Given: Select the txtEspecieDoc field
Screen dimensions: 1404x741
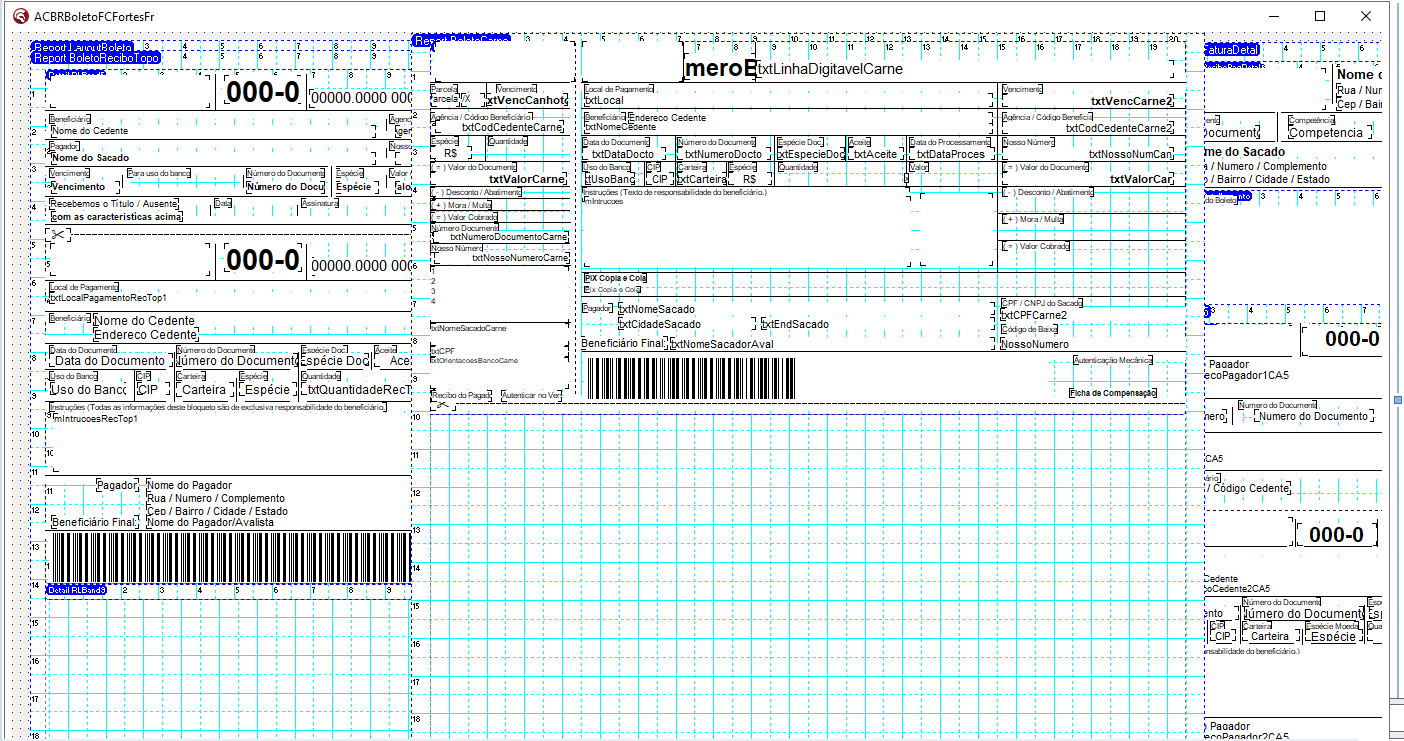Looking at the screenshot, I should [812, 155].
